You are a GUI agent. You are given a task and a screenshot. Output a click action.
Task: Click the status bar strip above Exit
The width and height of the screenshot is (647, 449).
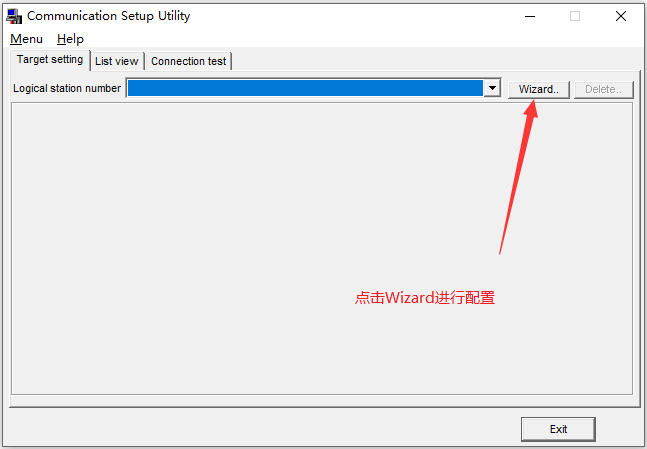click(x=322, y=400)
